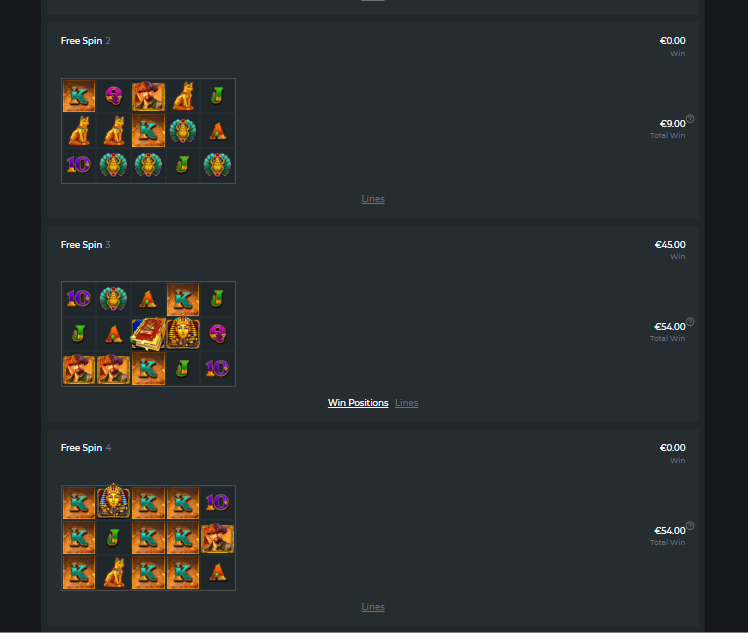Open Lines link under Free Spin 4
The height and width of the screenshot is (638, 748).
coord(373,607)
